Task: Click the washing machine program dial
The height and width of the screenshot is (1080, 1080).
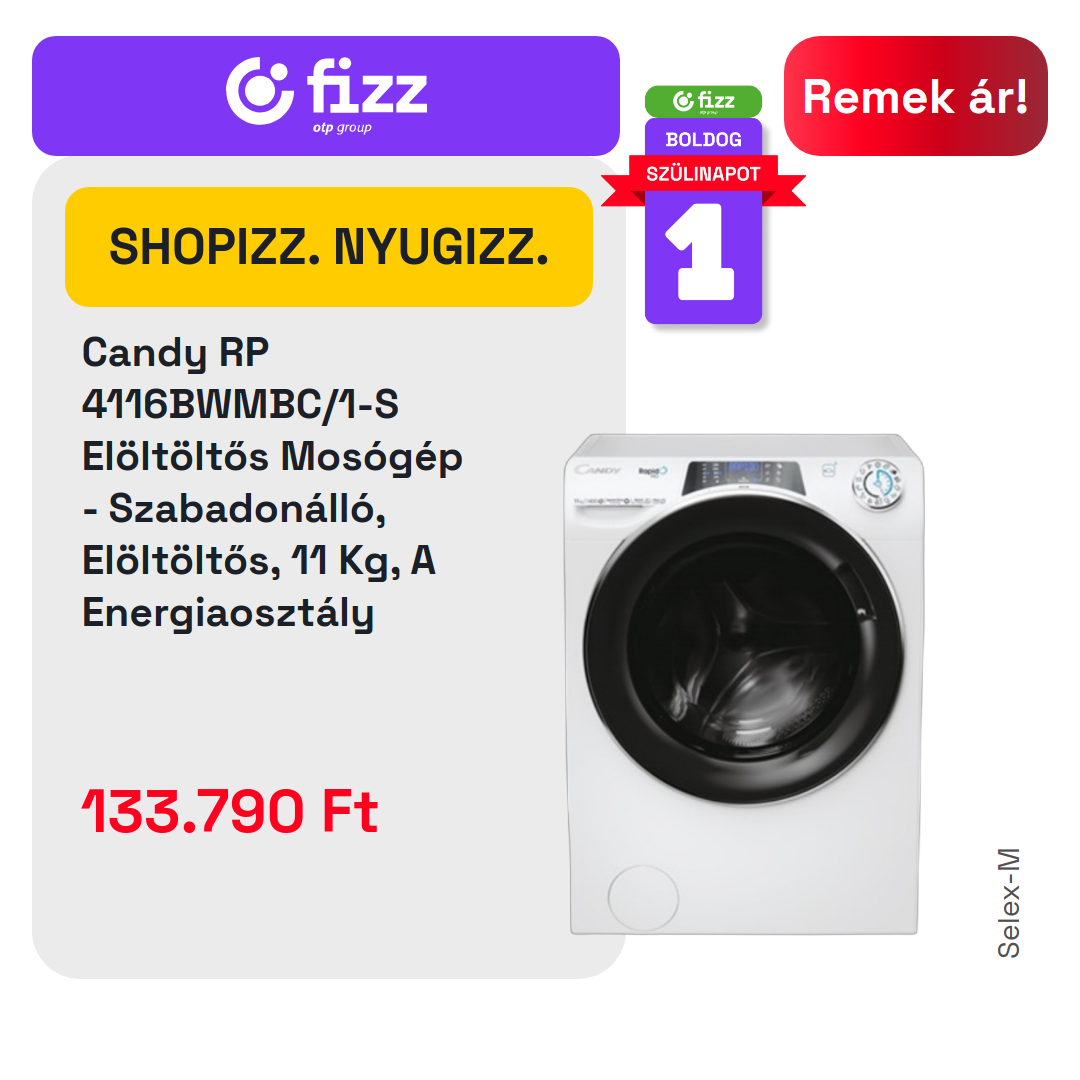Action: (x=878, y=485)
